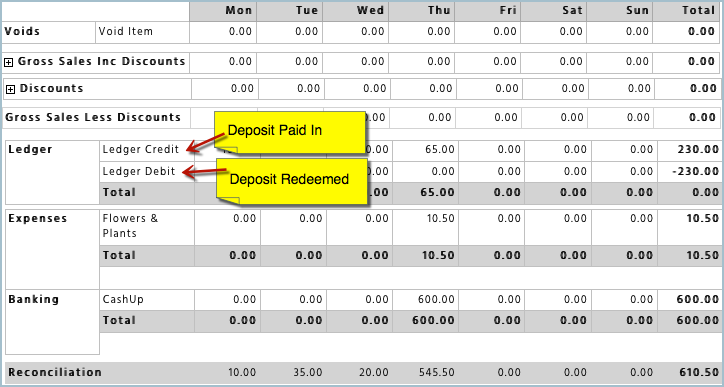Expand Gross Sales Inc Discounts row
The height and width of the screenshot is (387, 724).
(8, 63)
